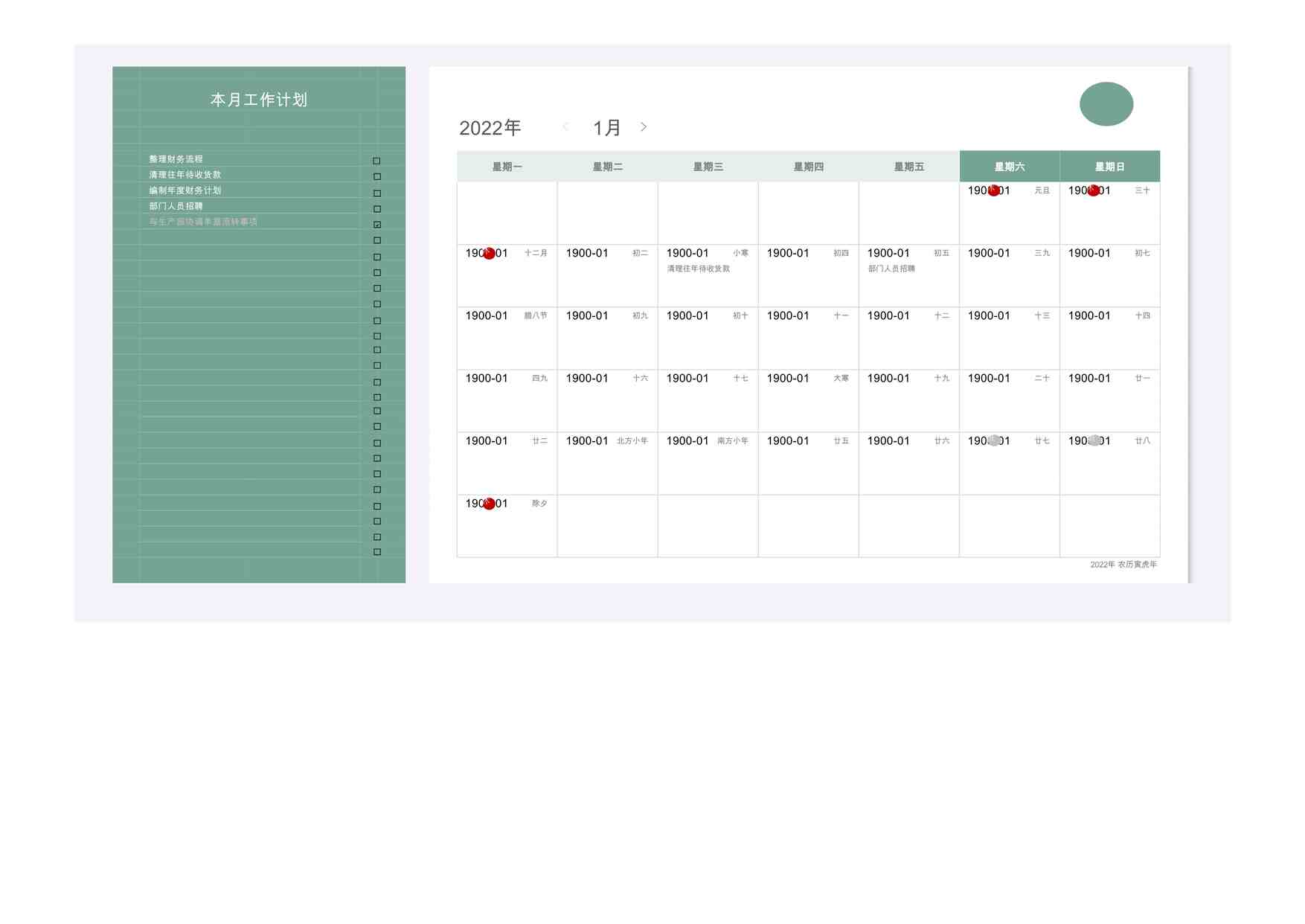Select the date cell labeled 十六
Image resolution: width=1305 pixels, height=924 pixels.
pyautogui.click(x=607, y=400)
